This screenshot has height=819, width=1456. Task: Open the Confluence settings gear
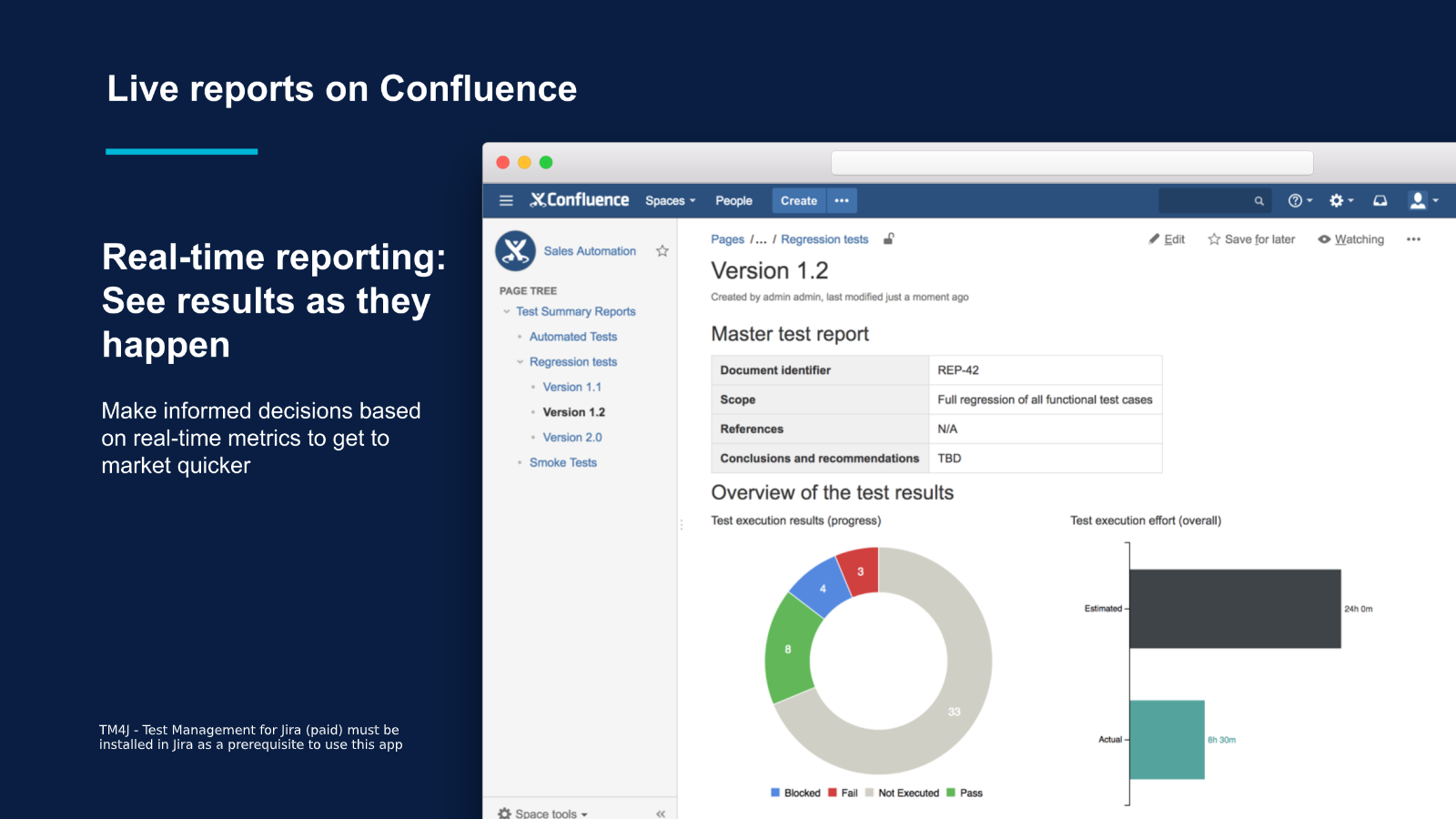tap(1336, 200)
